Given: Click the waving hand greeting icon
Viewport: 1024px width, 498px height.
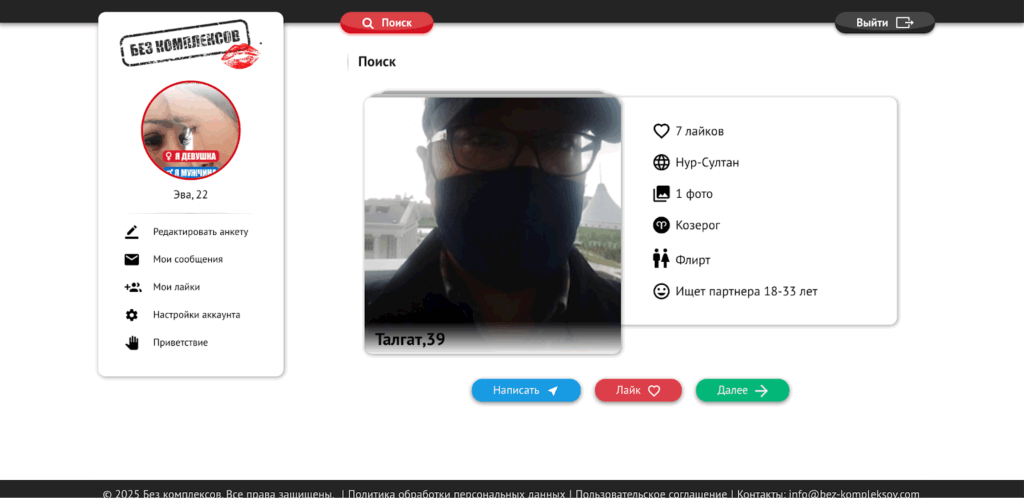Looking at the screenshot, I should [132, 343].
